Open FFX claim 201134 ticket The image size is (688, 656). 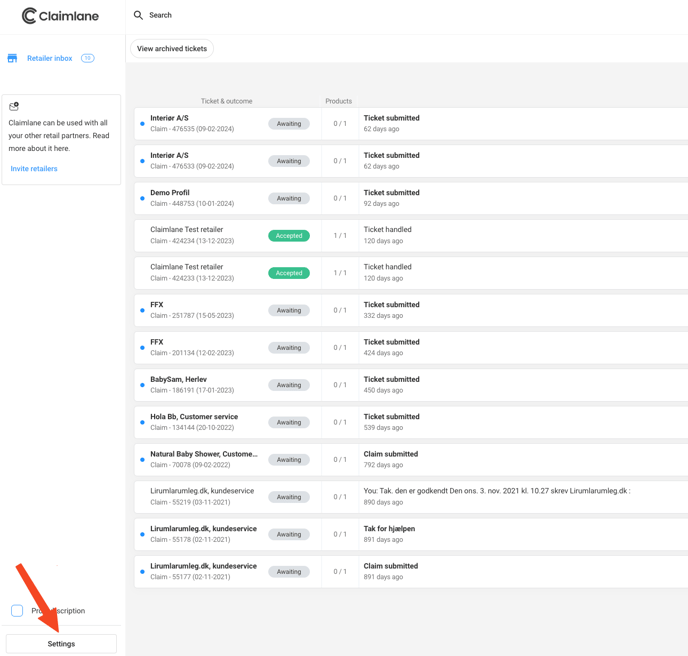[x=411, y=348]
